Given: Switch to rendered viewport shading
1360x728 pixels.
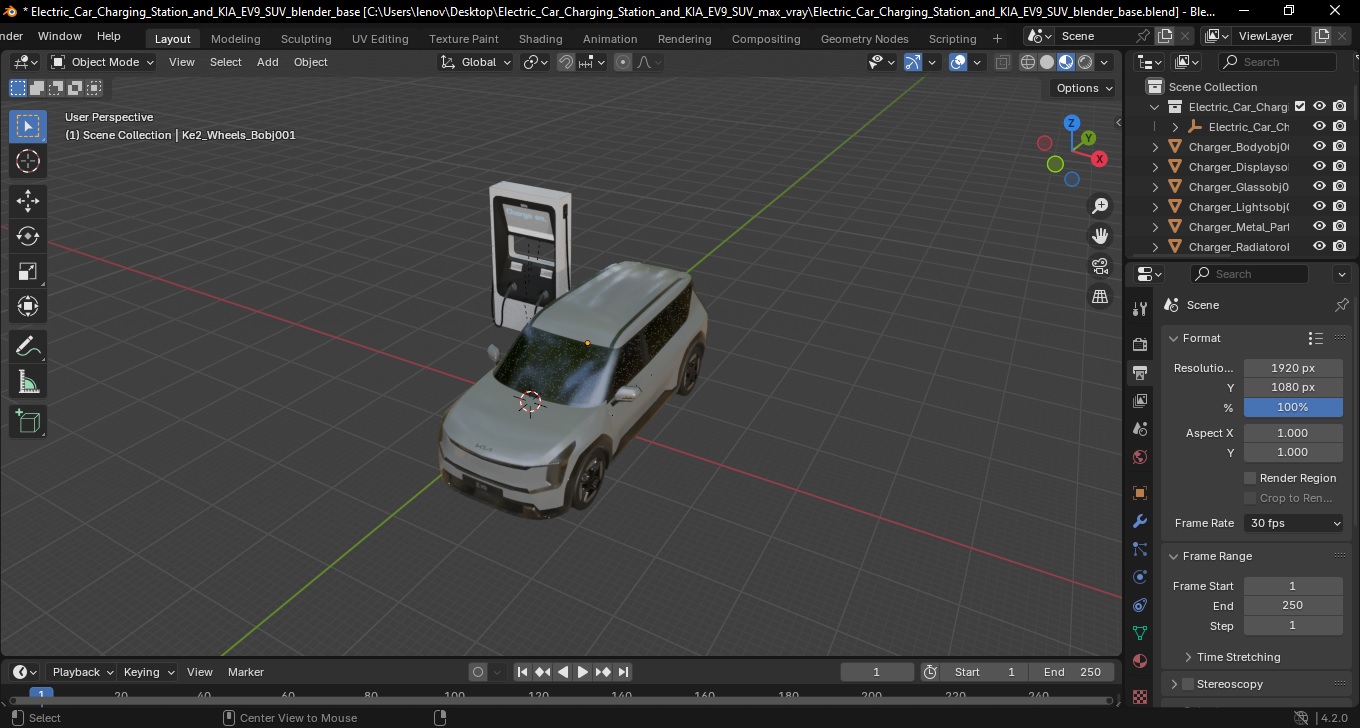Looking at the screenshot, I should pyautogui.click(x=1085, y=62).
